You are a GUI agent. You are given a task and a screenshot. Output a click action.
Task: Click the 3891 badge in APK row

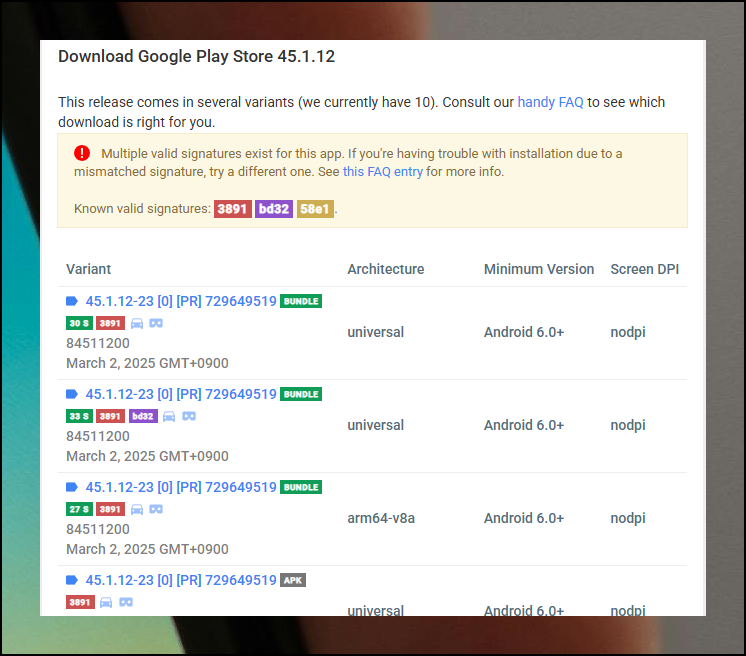[80, 602]
